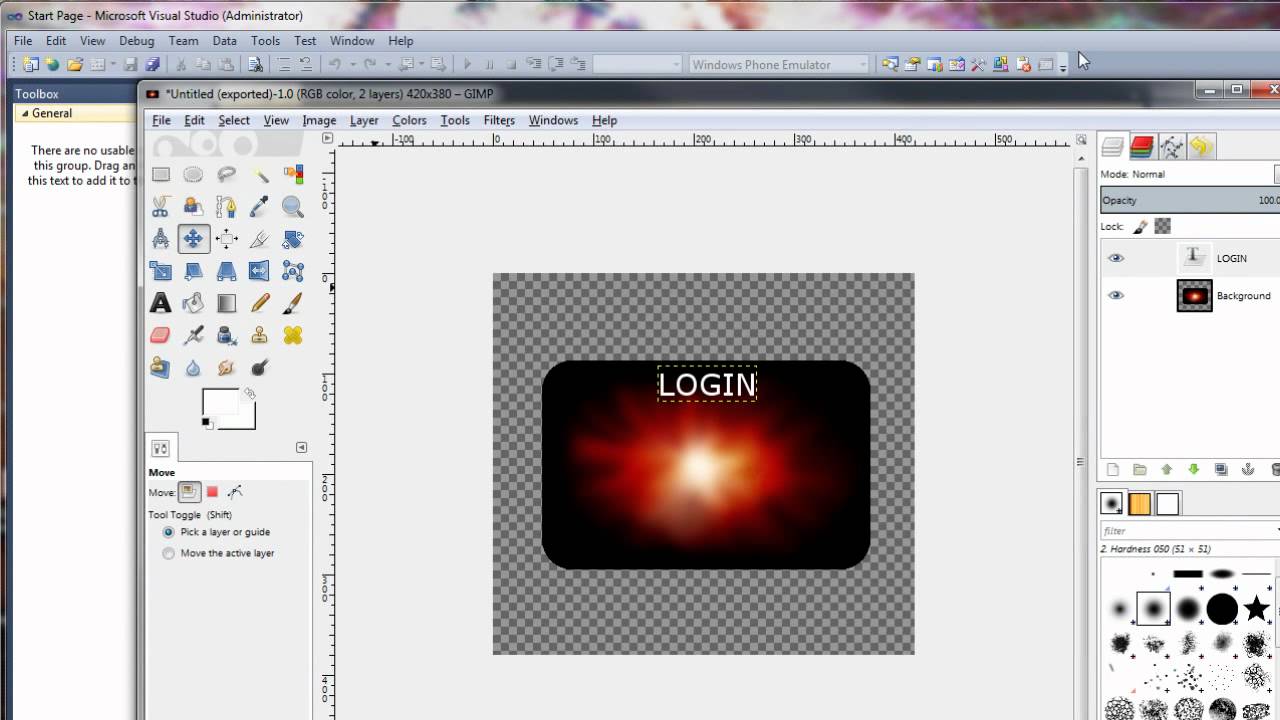
Task: Open the Visual Studio Team menu
Action: (x=183, y=41)
